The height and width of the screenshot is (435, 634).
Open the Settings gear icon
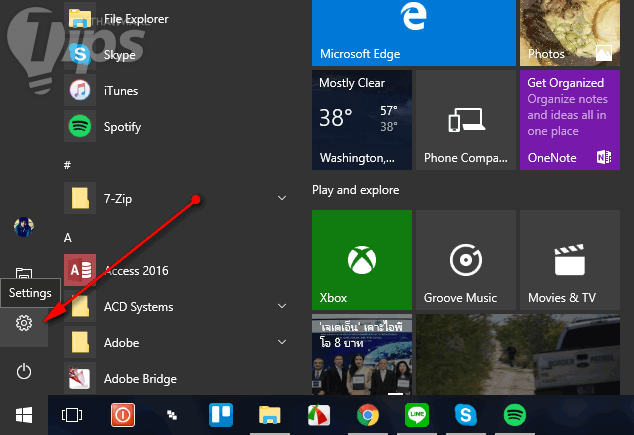click(24, 323)
